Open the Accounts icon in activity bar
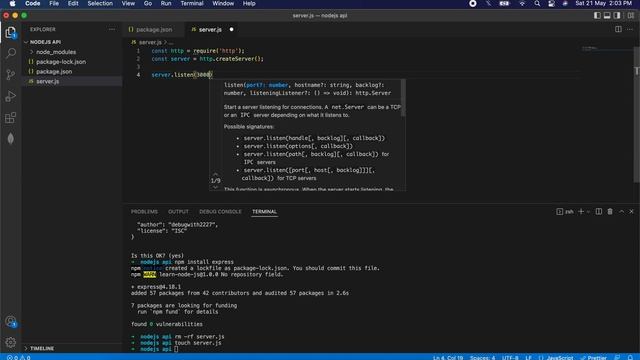 pyautogui.click(x=11, y=321)
